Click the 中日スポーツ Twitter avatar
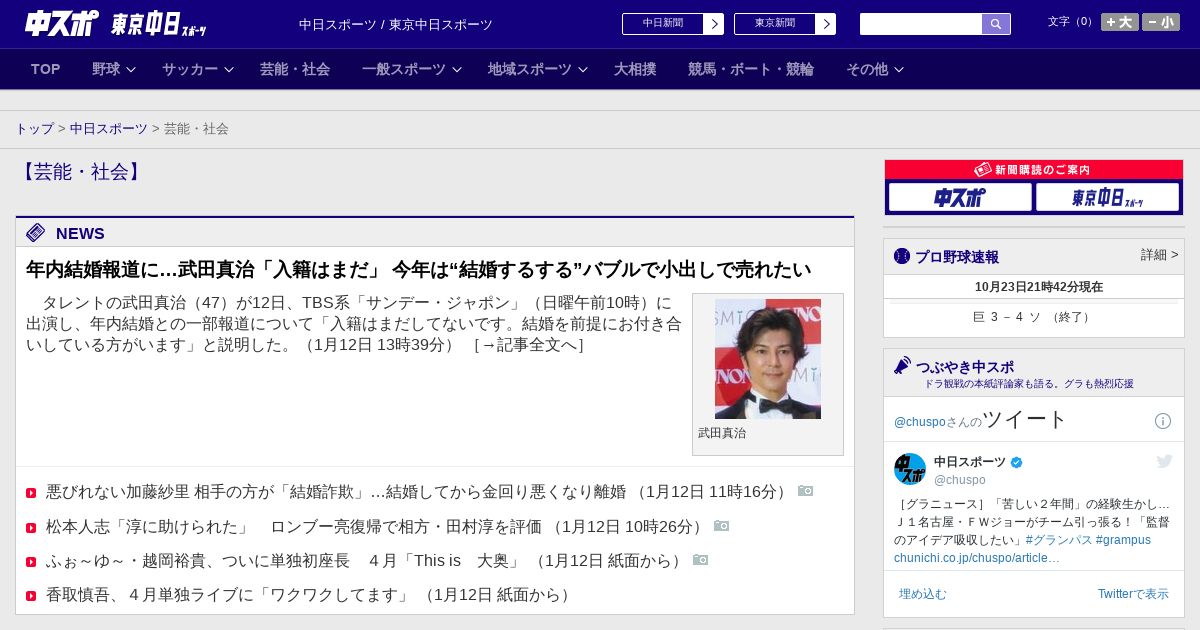The width and height of the screenshot is (1200, 630). 910,469
